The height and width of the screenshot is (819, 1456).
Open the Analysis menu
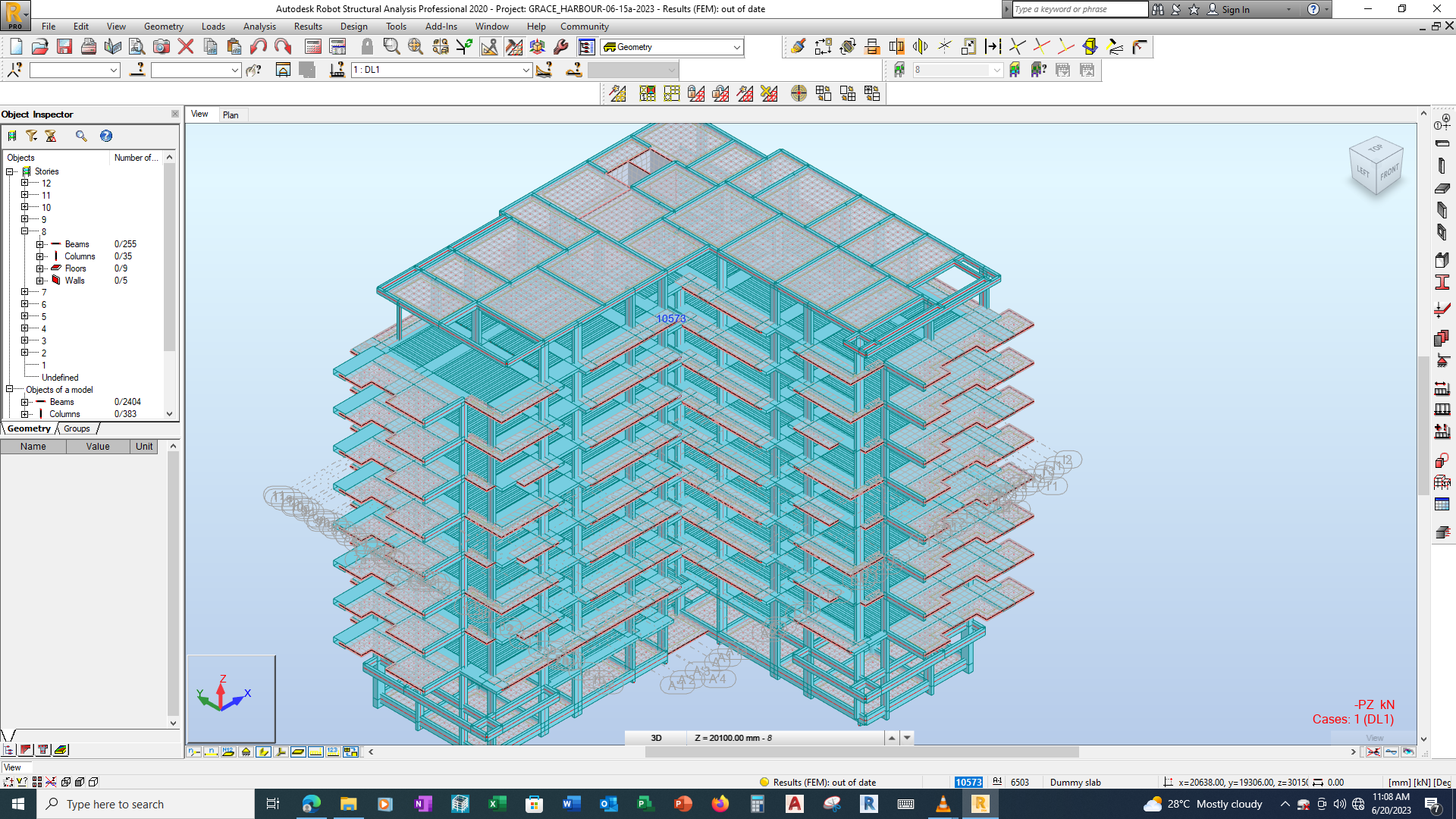(259, 27)
